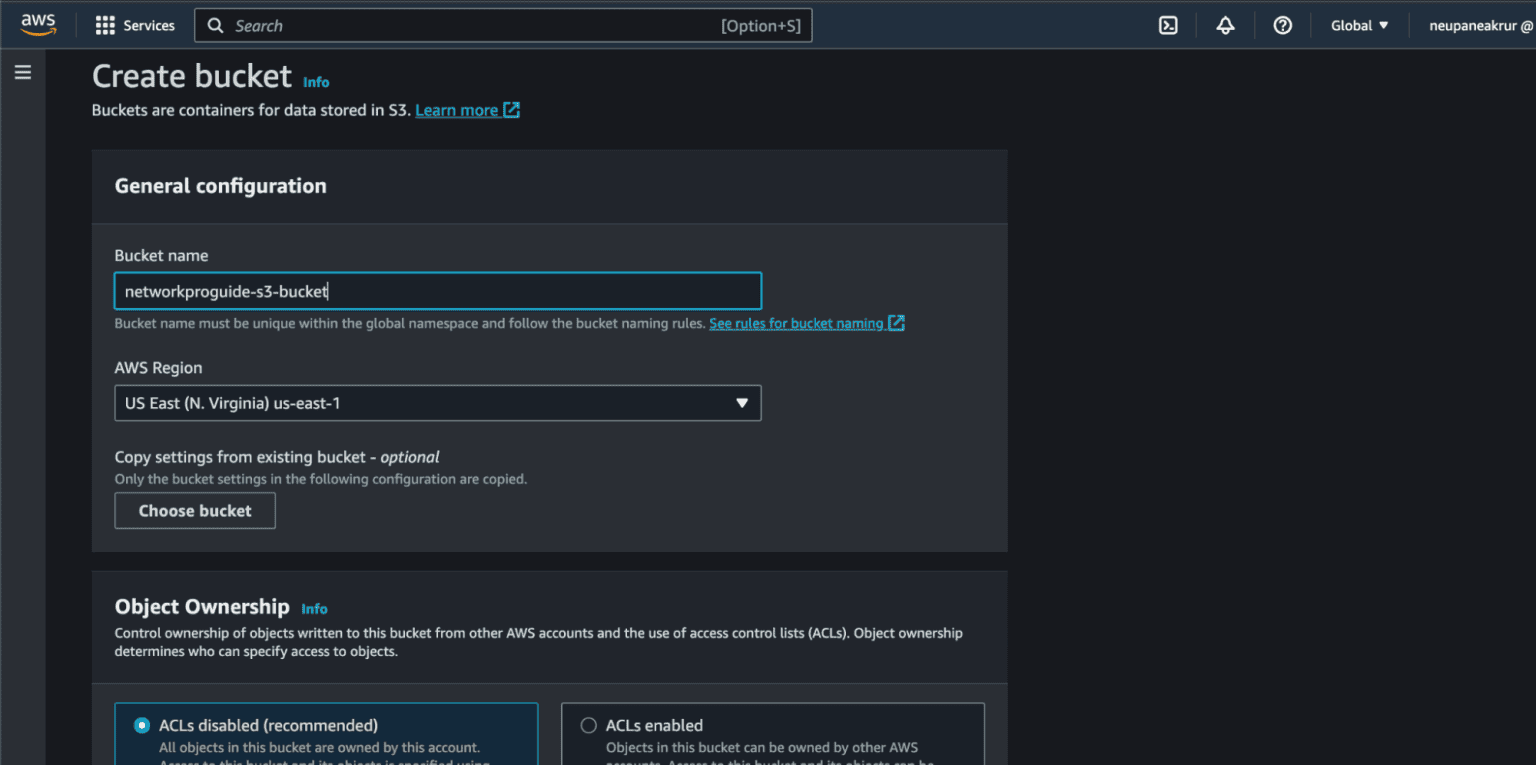
Task: Select the ACLs disabled (recommended) radio option
Action: tap(142, 726)
